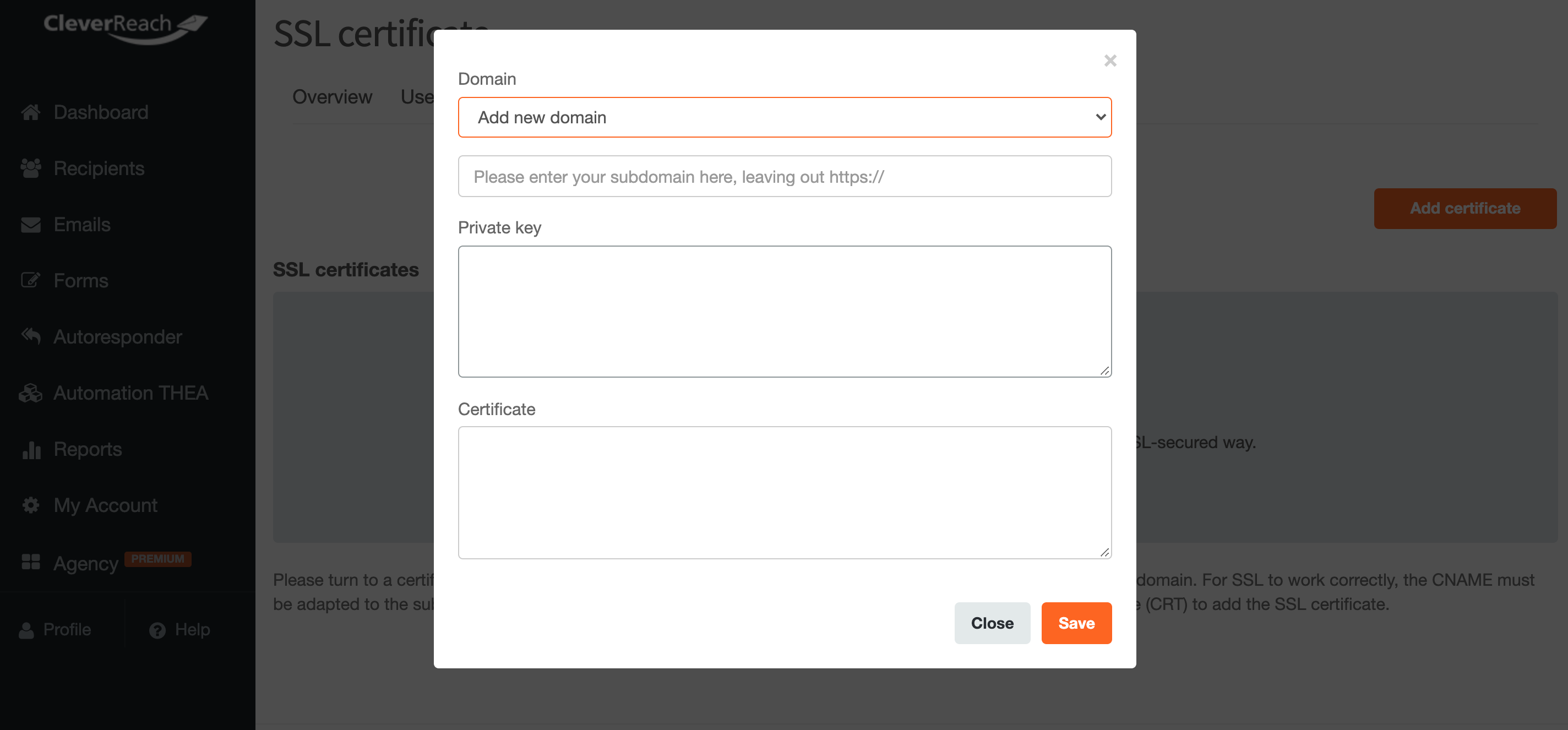Click the Reports bar chart icon
This screenshot has height=730, width=1568.
(x=30, y=449)
